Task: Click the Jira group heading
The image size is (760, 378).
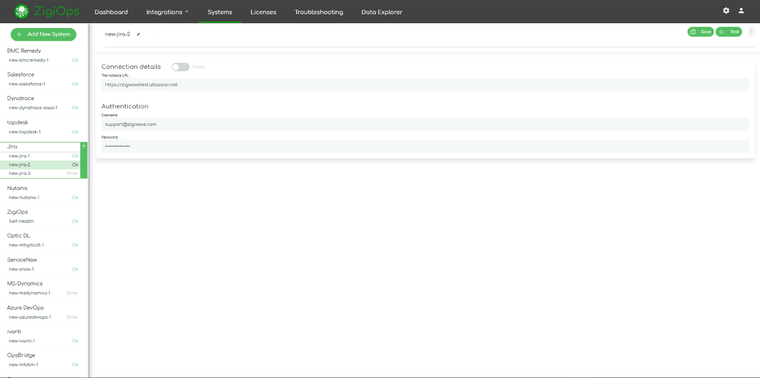Action: tap(13, 146)
